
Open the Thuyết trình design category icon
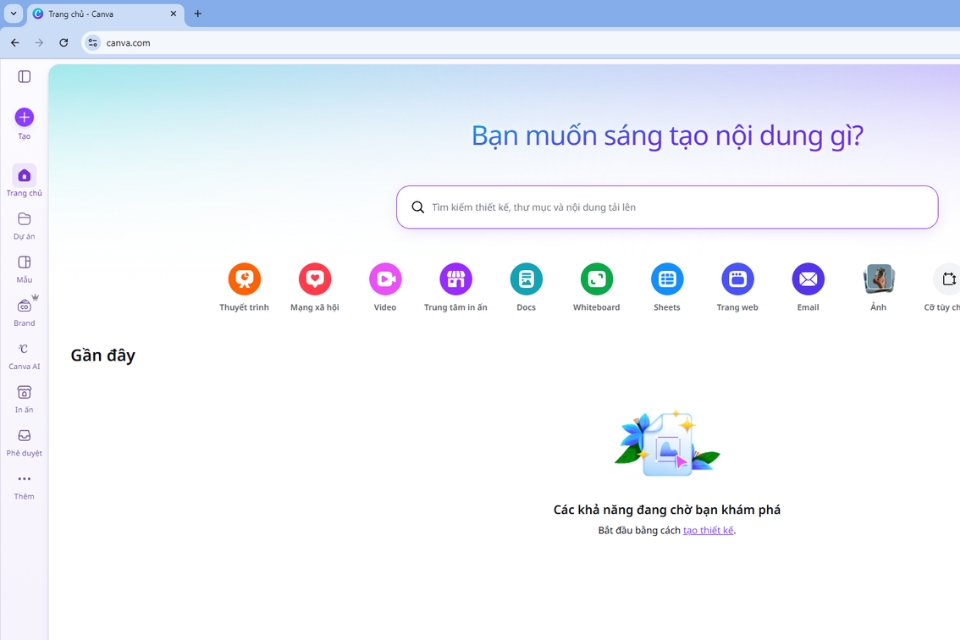pyautogui.click(x=244, y=281)
